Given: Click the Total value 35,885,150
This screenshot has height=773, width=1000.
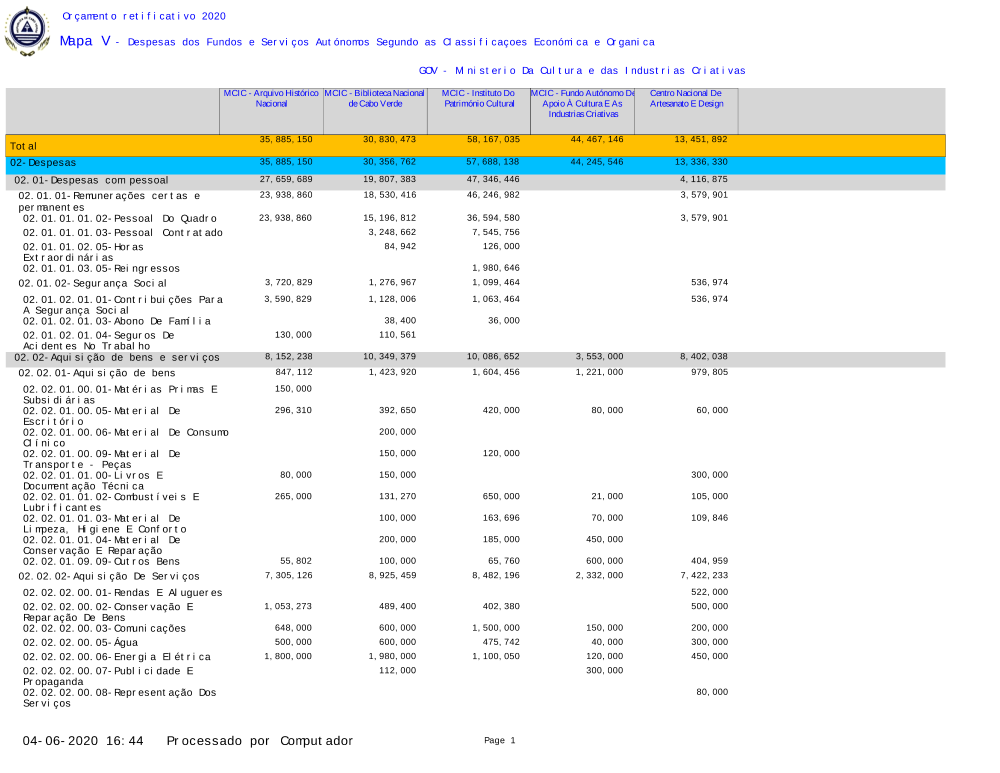Looking at the screenshot, I should (286, 139).
